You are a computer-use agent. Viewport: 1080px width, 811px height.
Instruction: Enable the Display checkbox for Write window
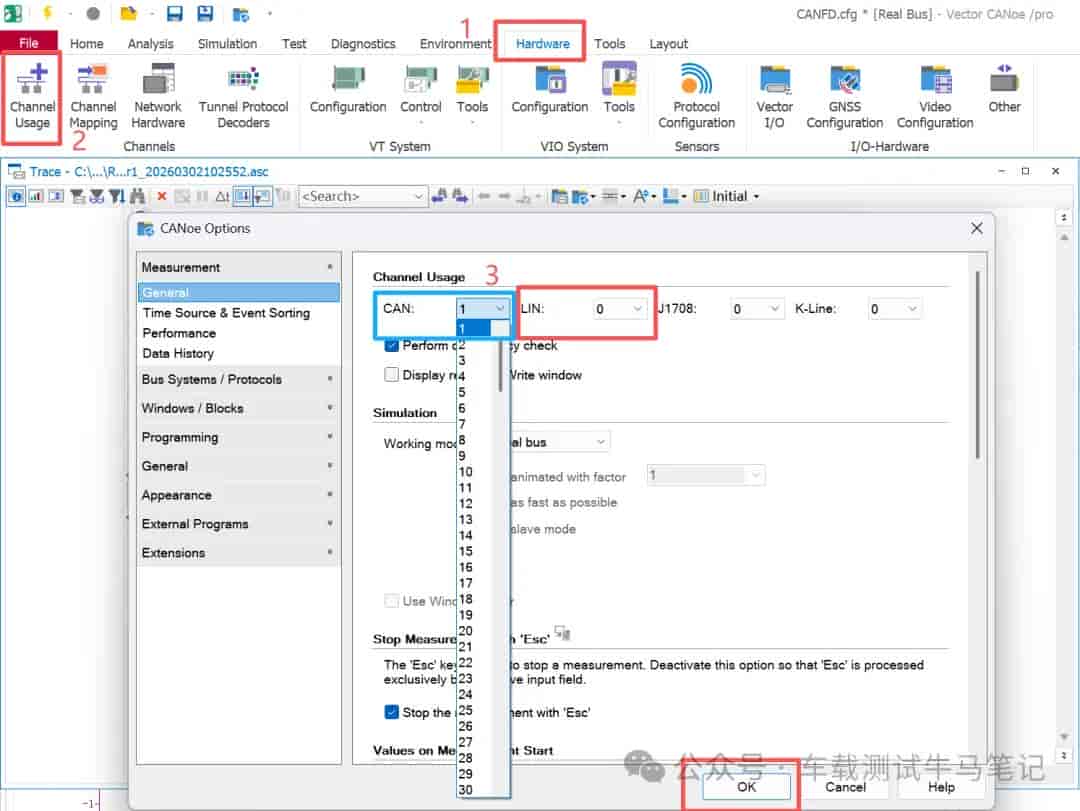coord(391,375)
